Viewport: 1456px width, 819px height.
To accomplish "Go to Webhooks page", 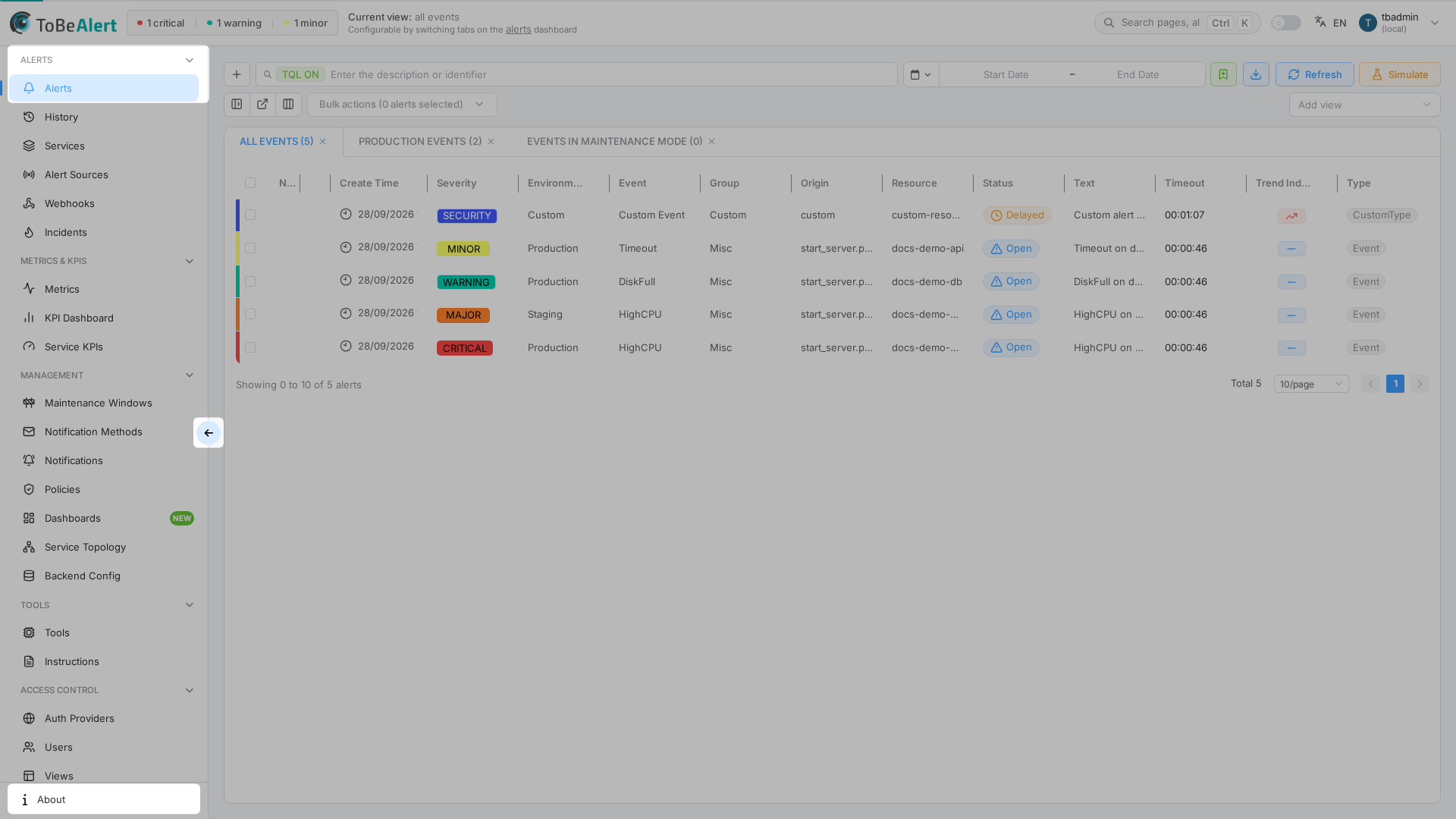I will pyautogui.click(x=104, y=203).
